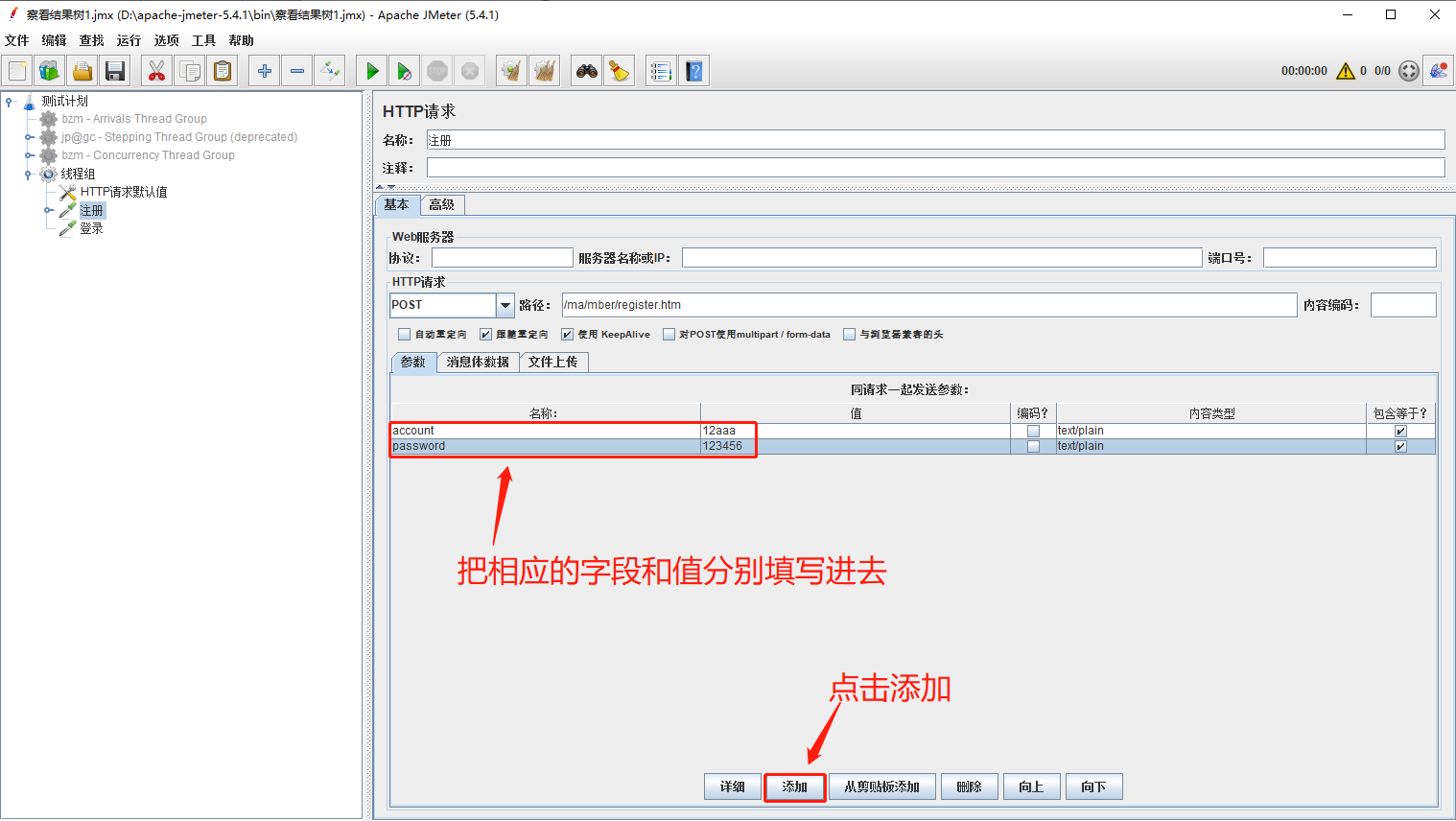This screenshot has height=821, width=1456.
Task: Click the Cut scissors icon
Action: (157, 71)
